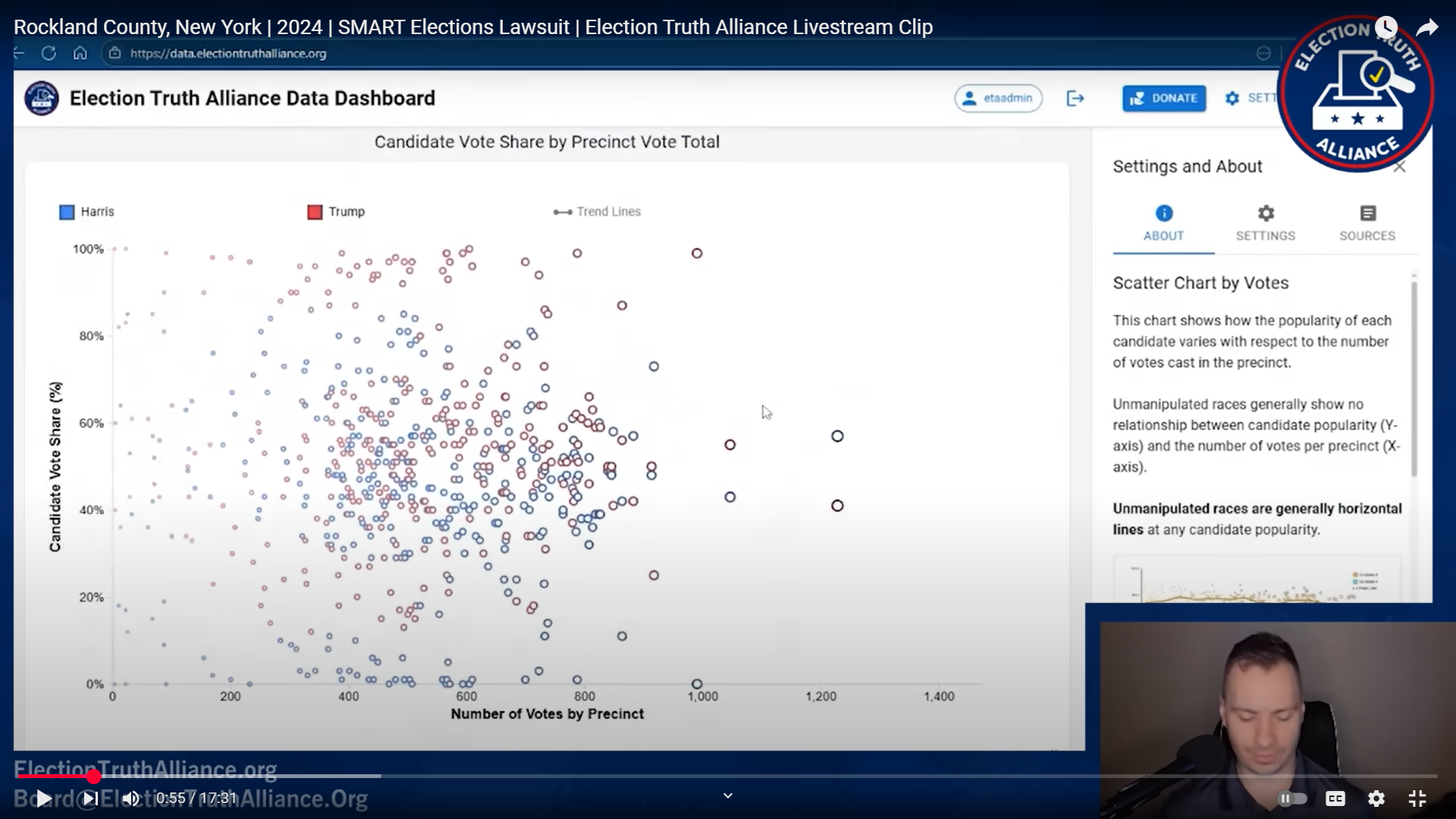Click the DONATE button

coord(1164,99)
